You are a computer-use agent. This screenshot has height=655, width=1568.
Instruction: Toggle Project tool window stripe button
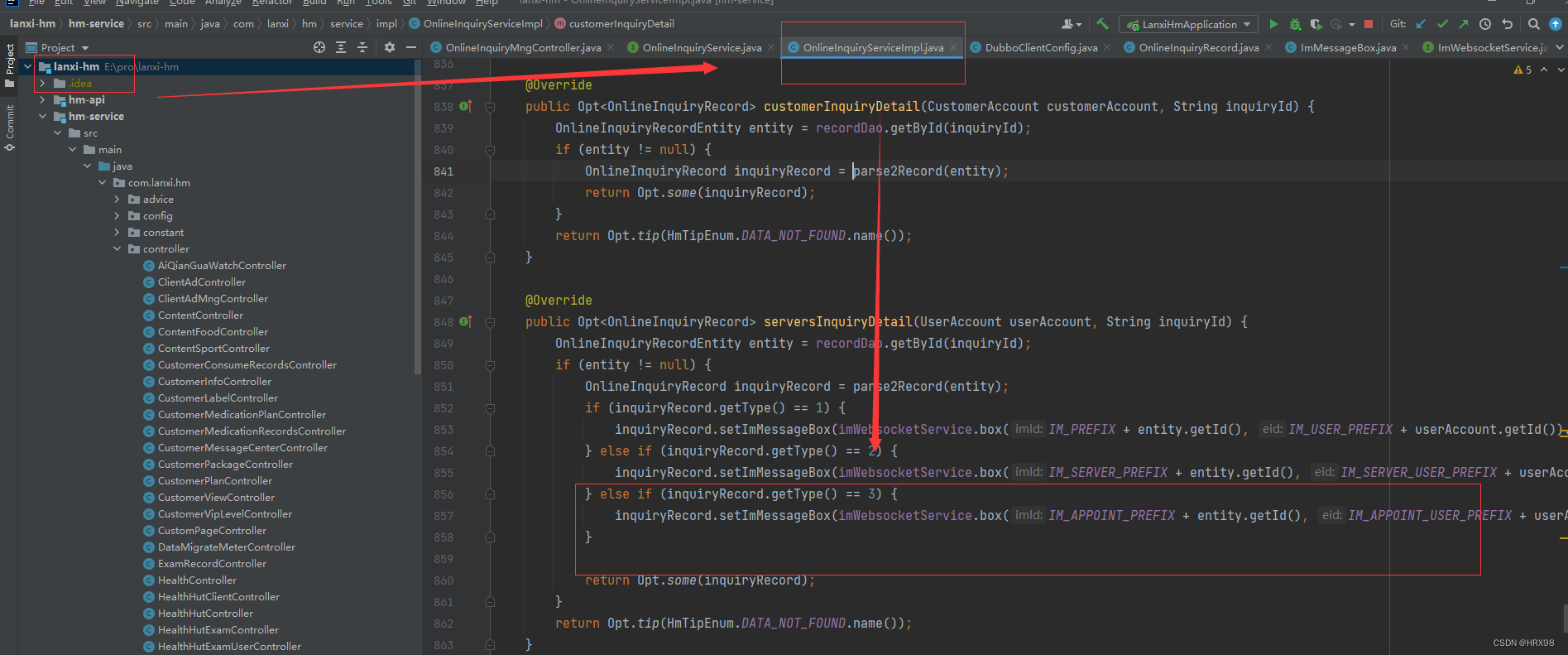tap(9, 65)
